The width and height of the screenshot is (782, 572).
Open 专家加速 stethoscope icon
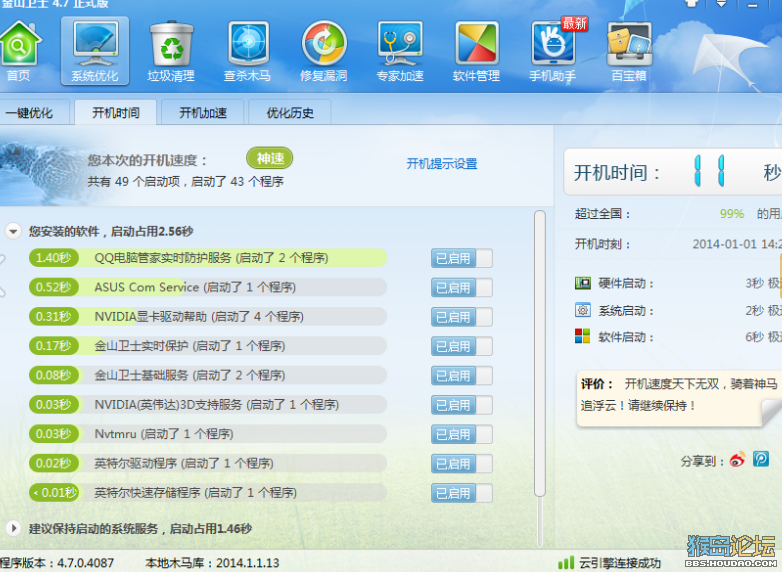tap(400, 50)
